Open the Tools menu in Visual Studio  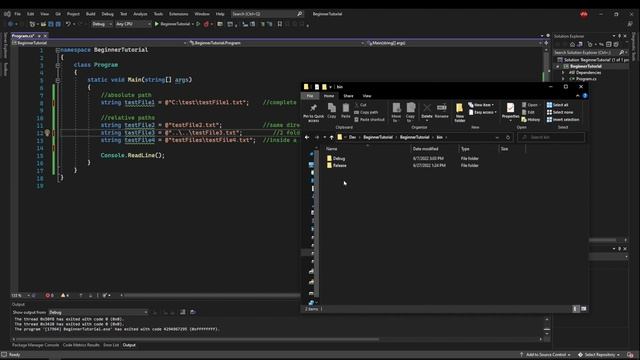coord(158,14)
